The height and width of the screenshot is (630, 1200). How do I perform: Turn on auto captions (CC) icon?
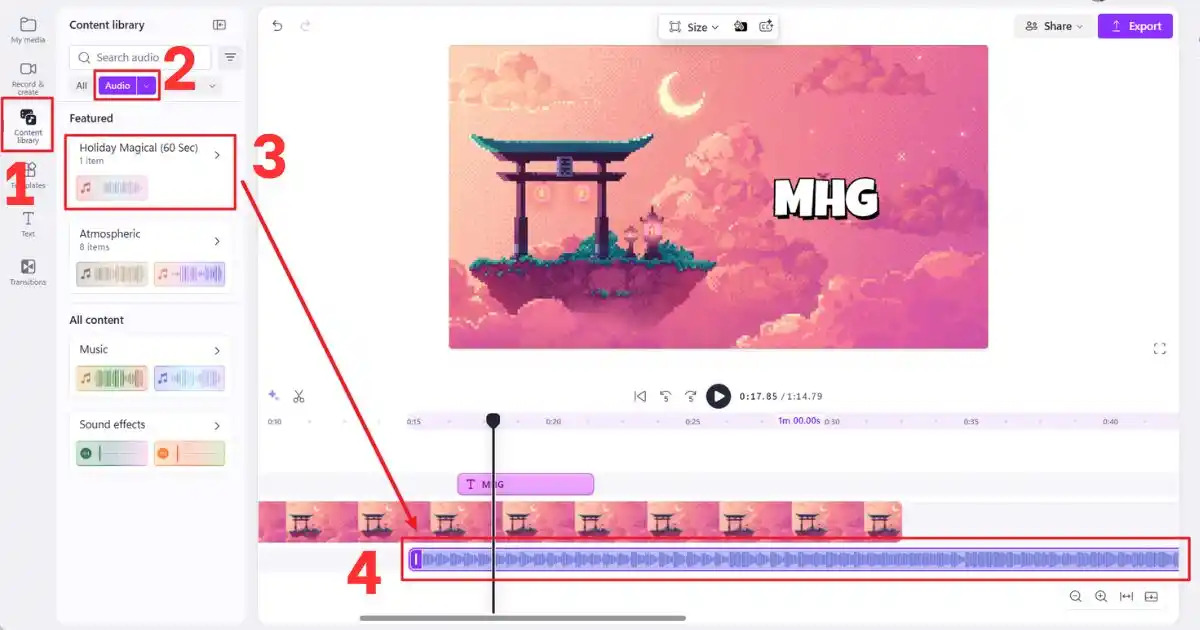click(x=766, y=27)
